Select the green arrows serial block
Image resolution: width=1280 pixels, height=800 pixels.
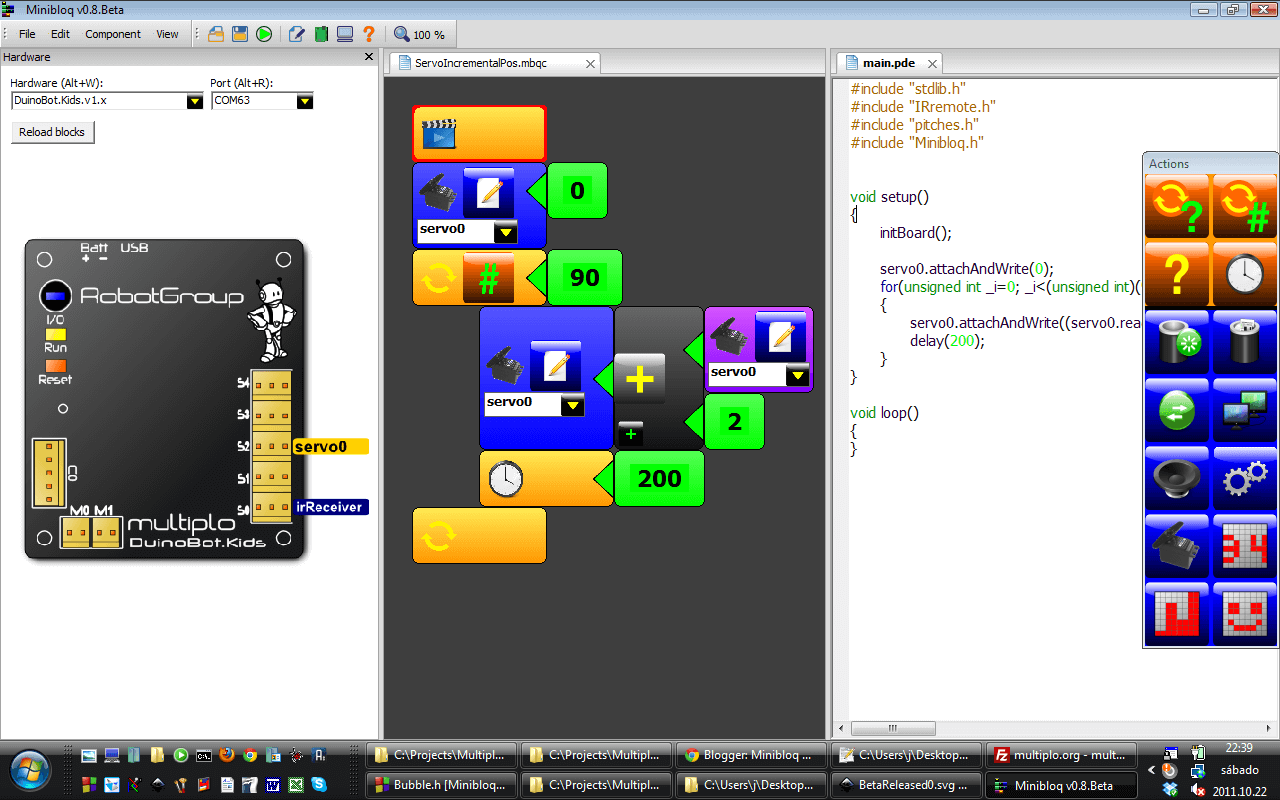tap(1177, 409)
